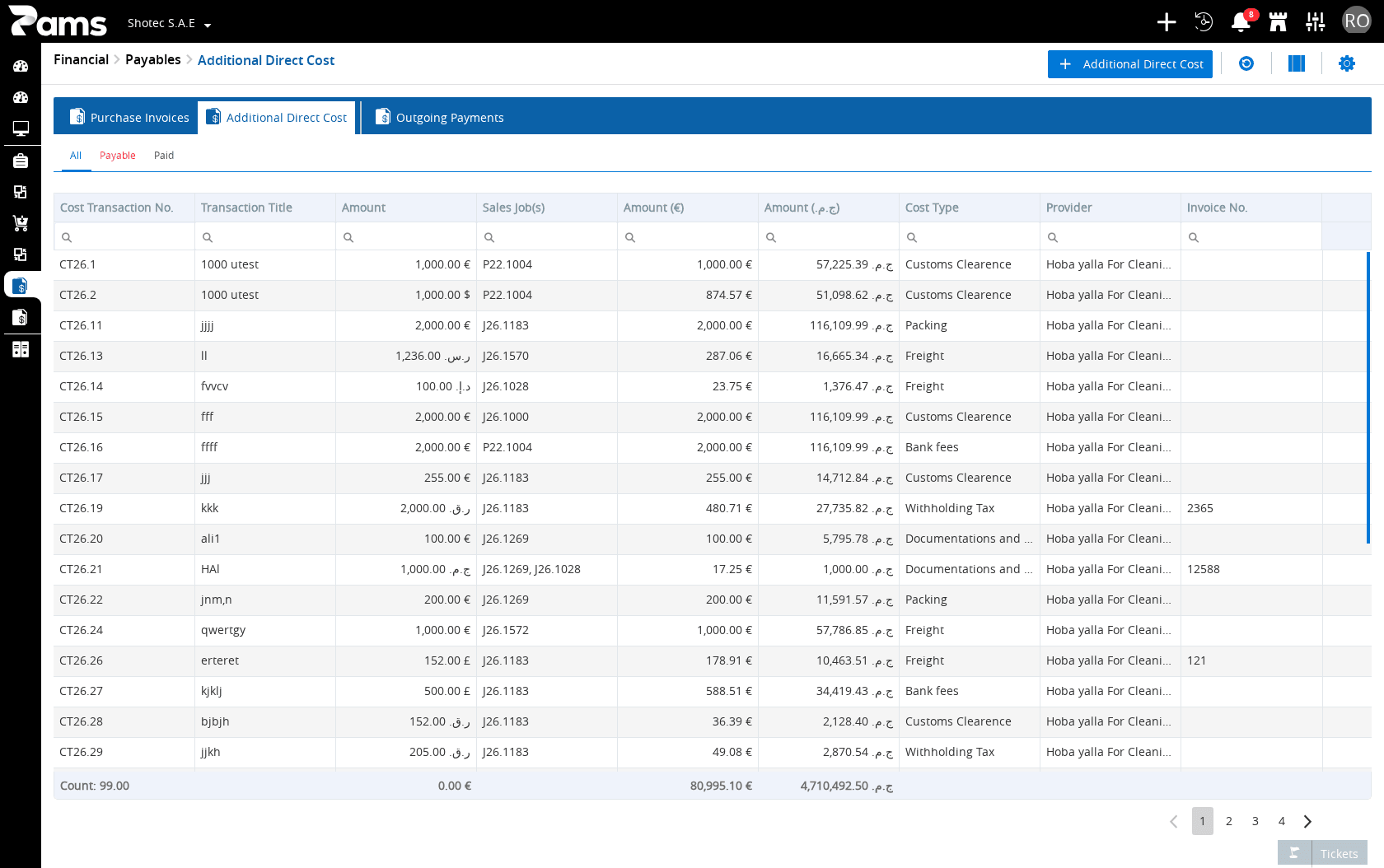
Task: Click the ticket icon beside Tickets
Action: click(x=1294, y=853)
